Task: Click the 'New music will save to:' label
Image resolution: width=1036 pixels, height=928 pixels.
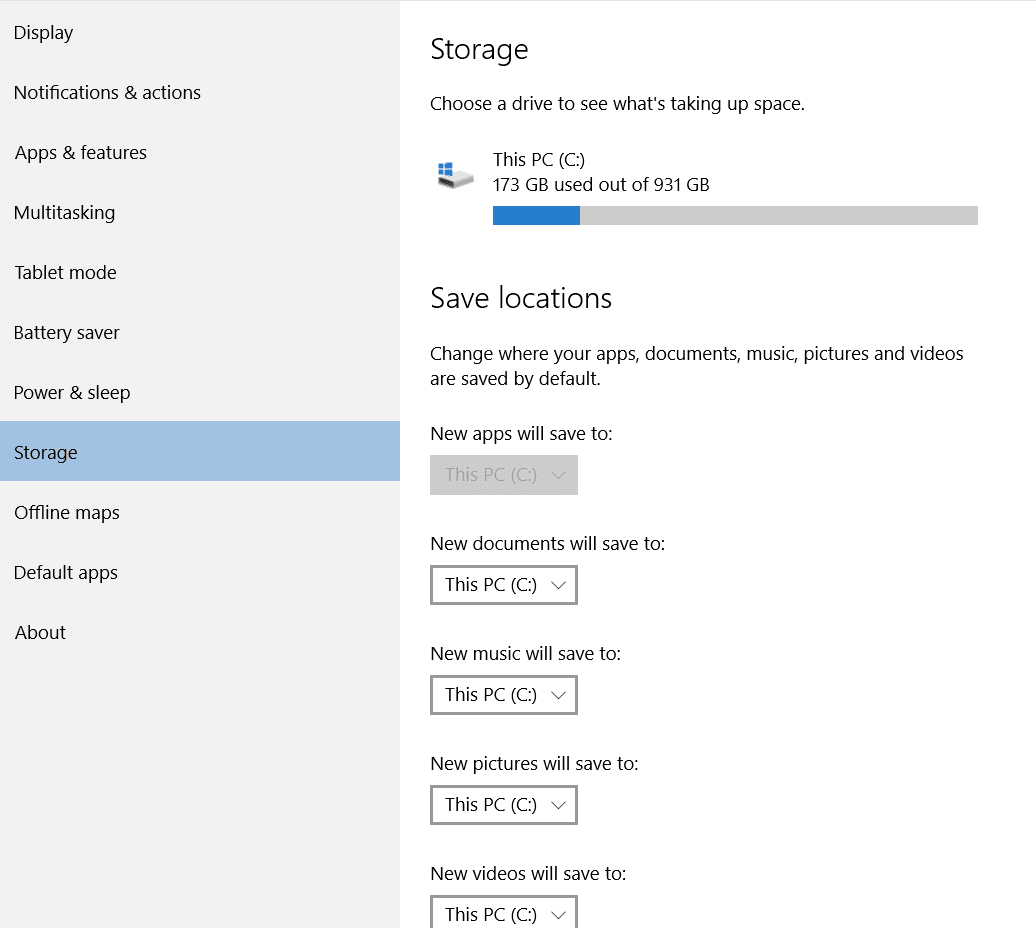Action: [x=526, y=654]
